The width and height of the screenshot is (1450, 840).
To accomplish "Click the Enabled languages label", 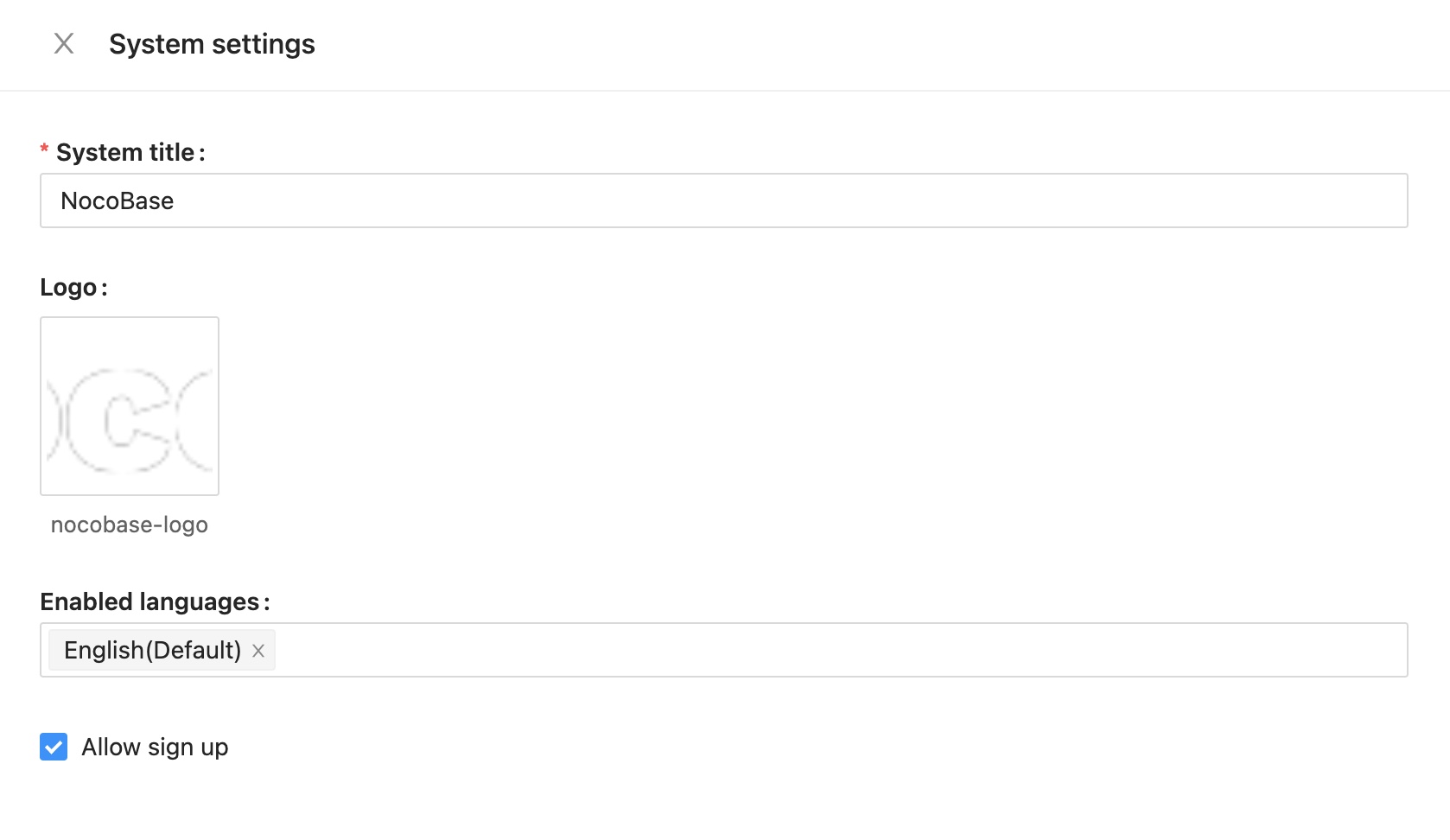I will [149, 601].
